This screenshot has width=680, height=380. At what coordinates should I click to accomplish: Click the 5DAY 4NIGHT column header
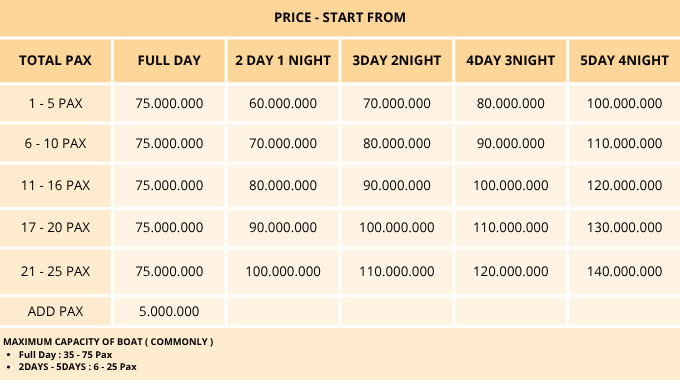624,60
